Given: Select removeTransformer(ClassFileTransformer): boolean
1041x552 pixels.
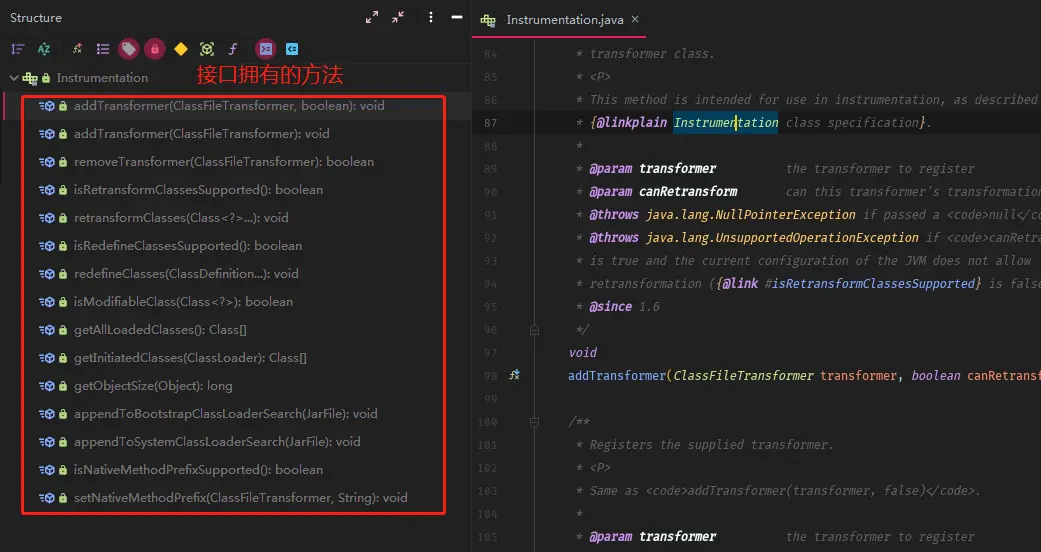Looking at the screenshot, I should [224, 161].
